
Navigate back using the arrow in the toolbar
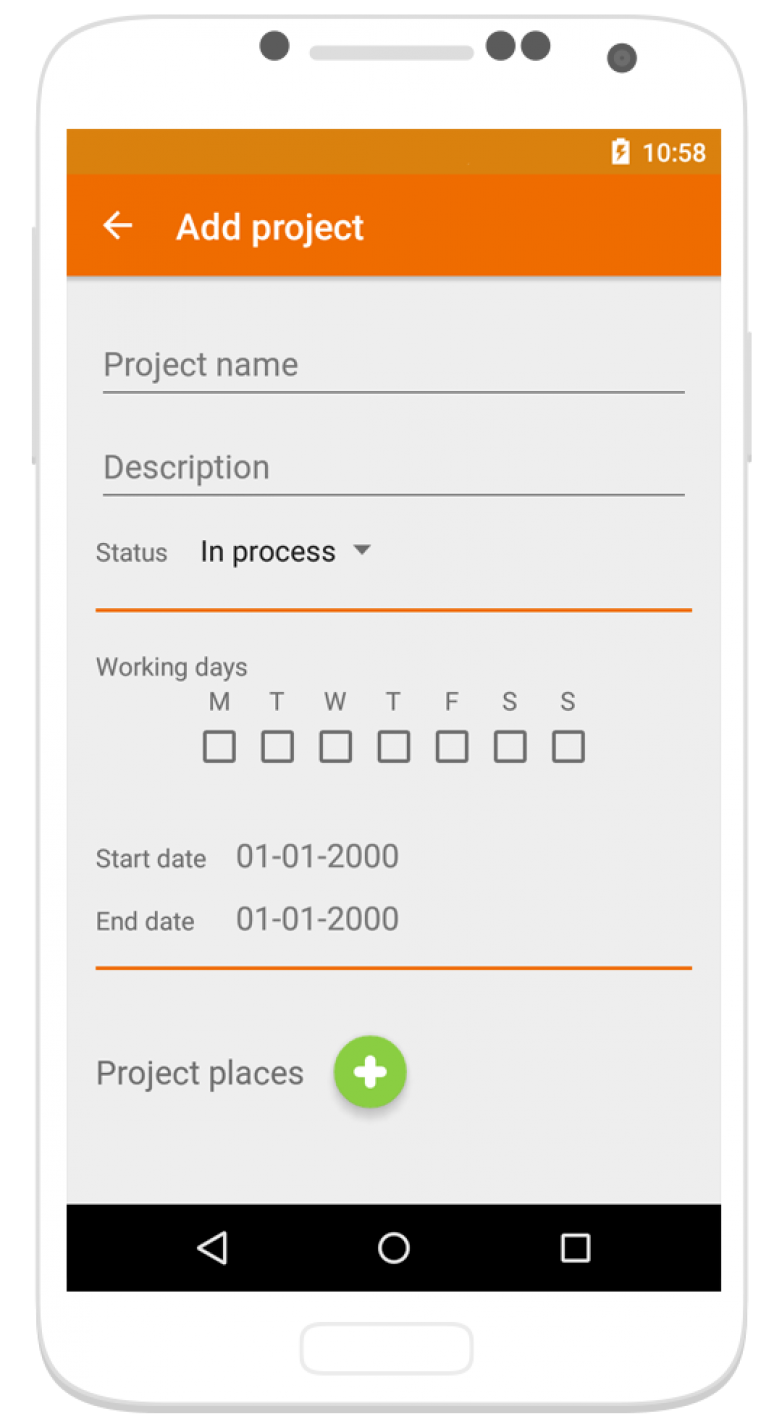click(x=117, y=225)
